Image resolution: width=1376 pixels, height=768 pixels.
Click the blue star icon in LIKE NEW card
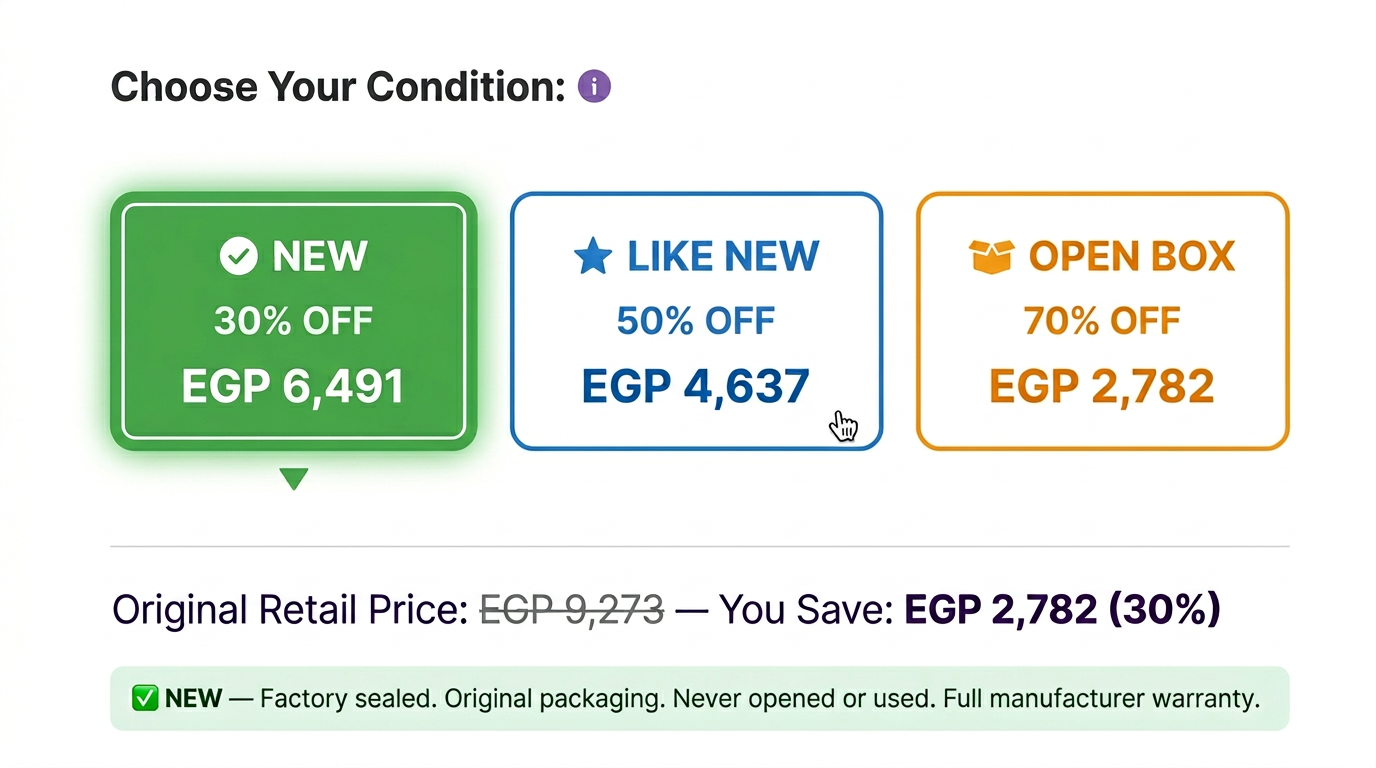(x=592, y=256)
